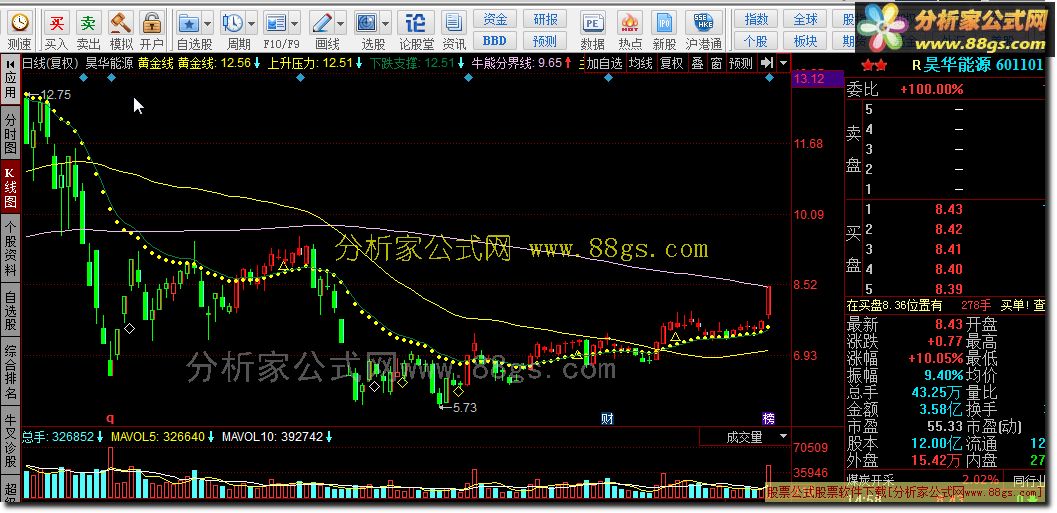Click the 个股 button

click(756, 40)
